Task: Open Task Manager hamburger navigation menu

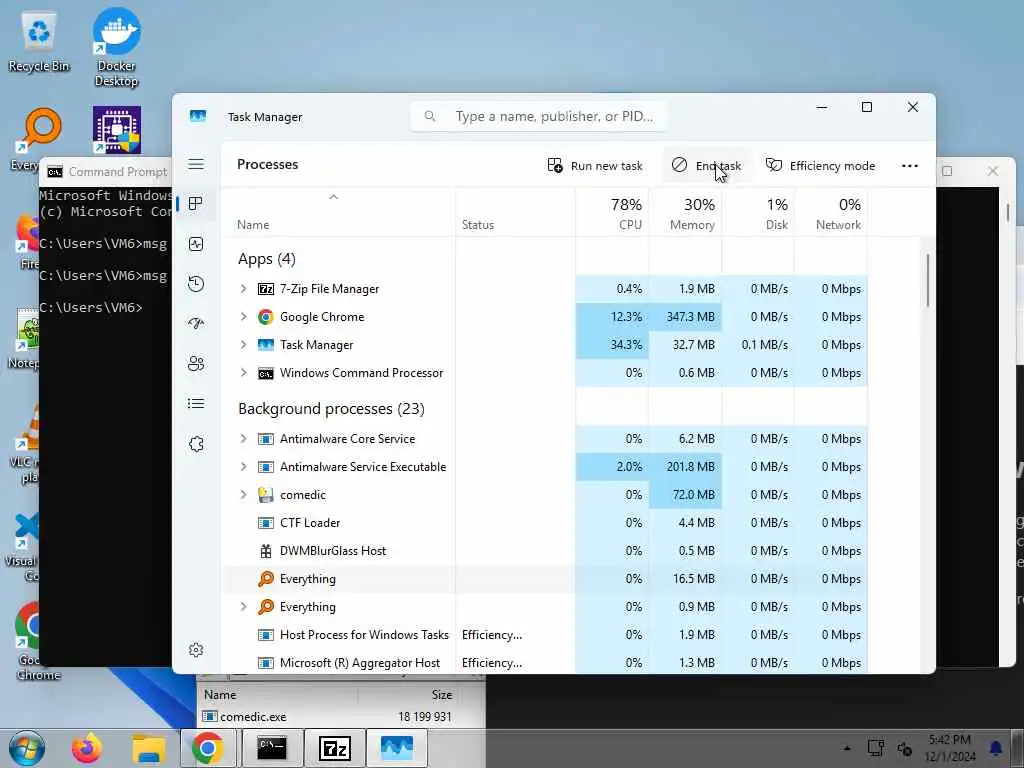Action: click(196, 164)
